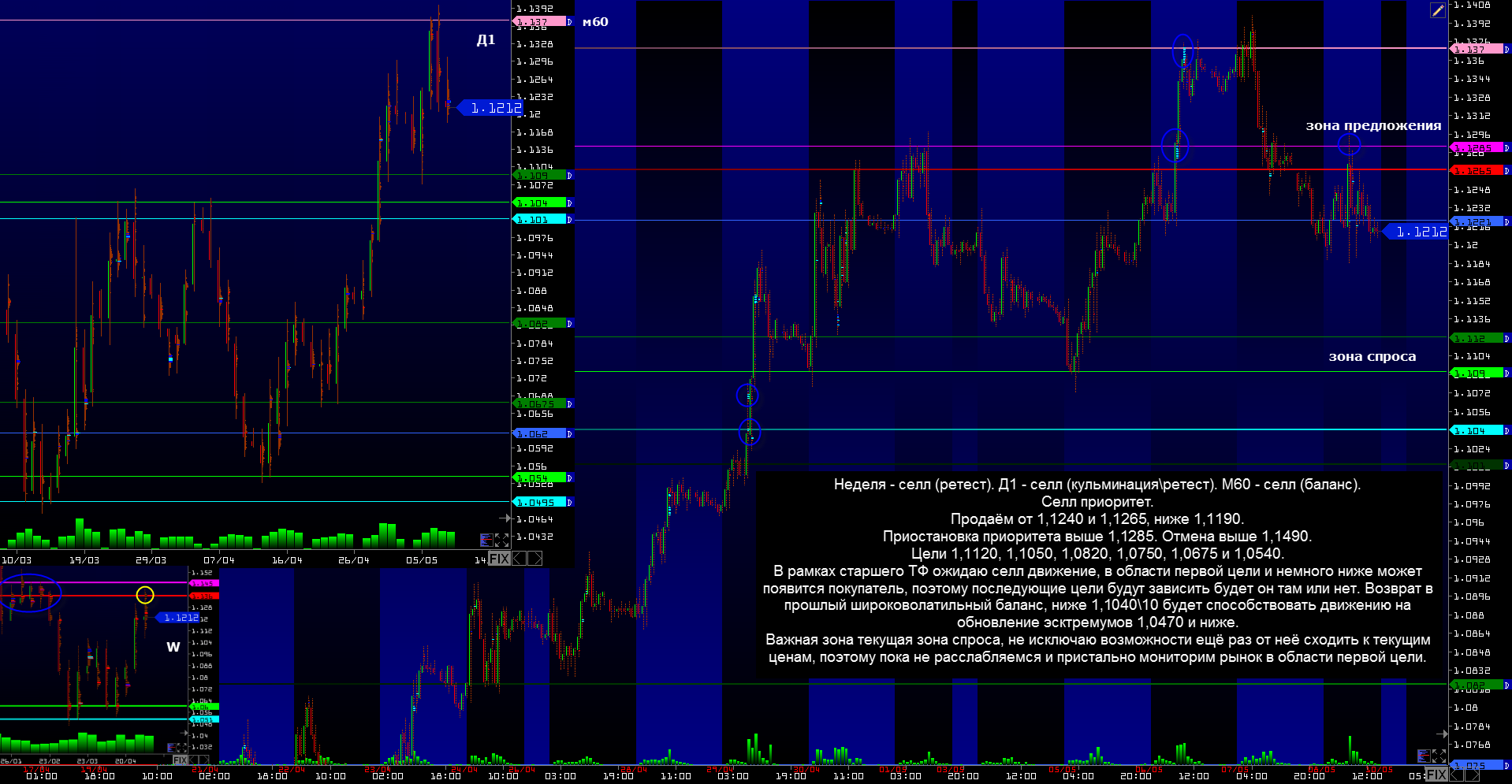
Task: Click date 05/05 on Д1 time axis
Action: 422,560
